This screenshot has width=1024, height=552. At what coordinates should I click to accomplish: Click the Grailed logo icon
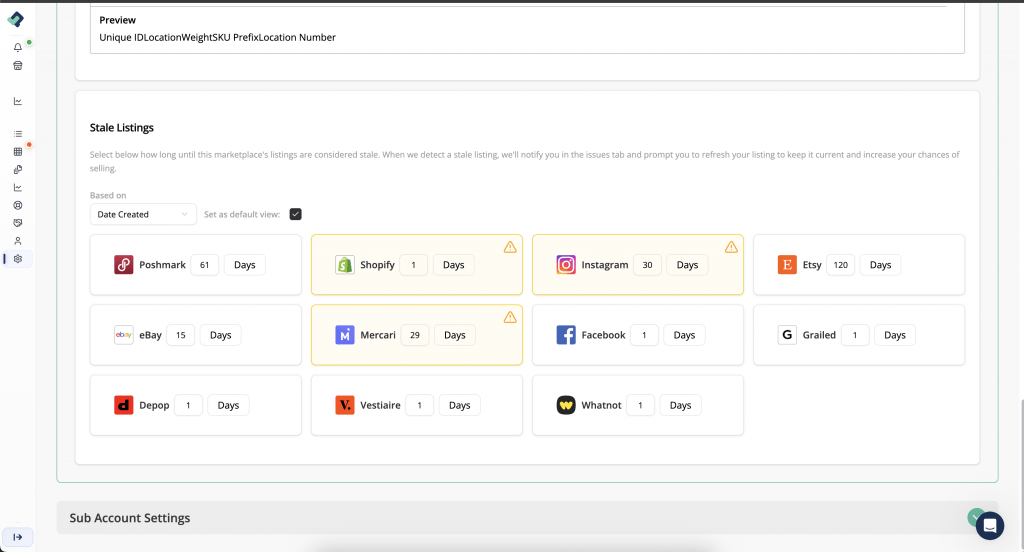point(787,334)
